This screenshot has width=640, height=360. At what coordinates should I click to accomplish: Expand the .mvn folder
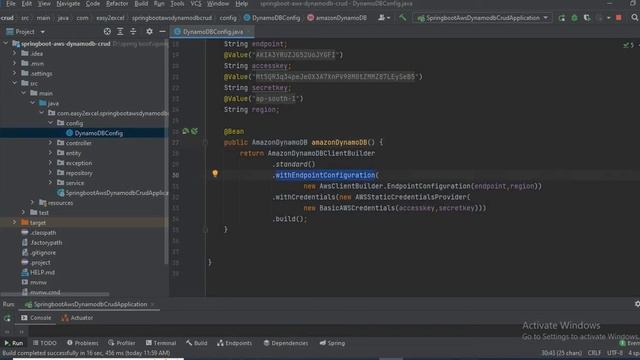pyautogui.click(x=15, y=63)
